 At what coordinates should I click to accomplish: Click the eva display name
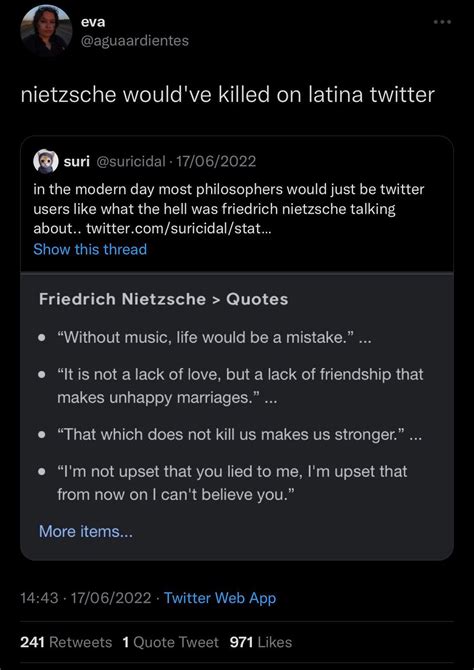(x=93, y=22)
